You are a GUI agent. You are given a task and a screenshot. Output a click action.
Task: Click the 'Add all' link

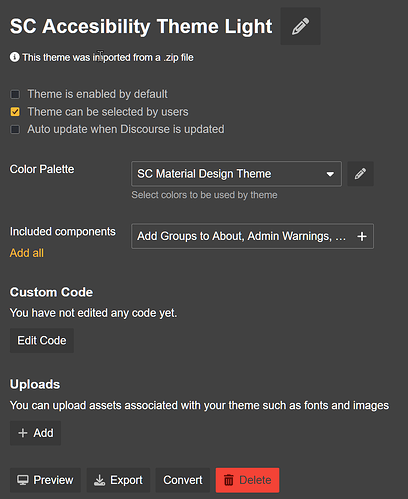tap(27, 253)
